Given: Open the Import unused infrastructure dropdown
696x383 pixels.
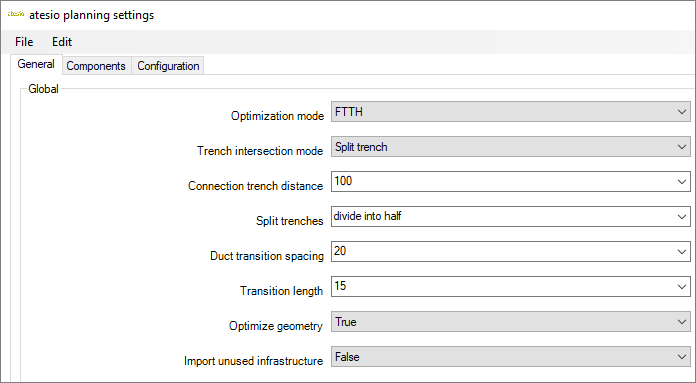Looking at the screenshot, I should [x=510, y=357].
